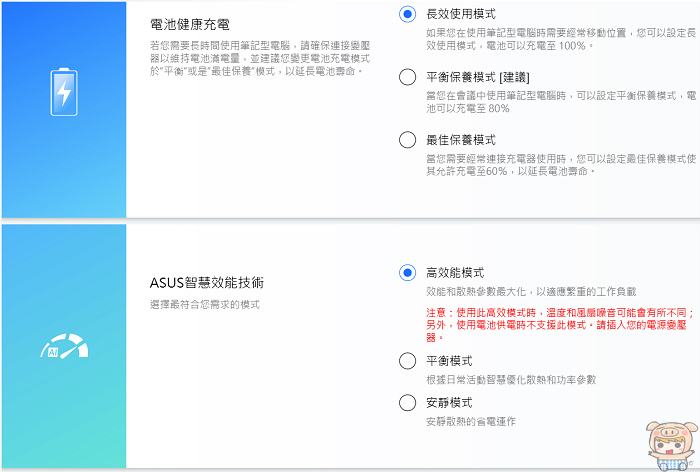Select the 高效能模式 radio button
The height and width of the screenshot is (472, 700).
click(407, 272)
